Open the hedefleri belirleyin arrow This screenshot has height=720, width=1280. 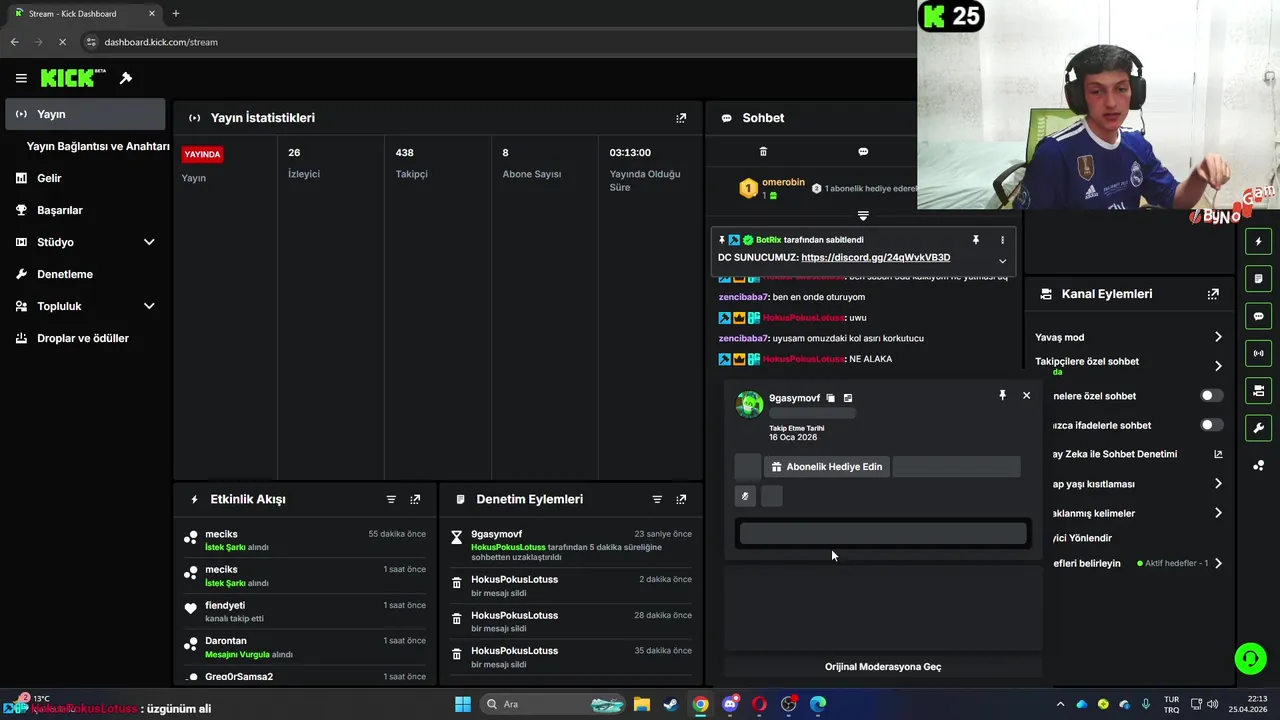click(x=1218, y=563)
